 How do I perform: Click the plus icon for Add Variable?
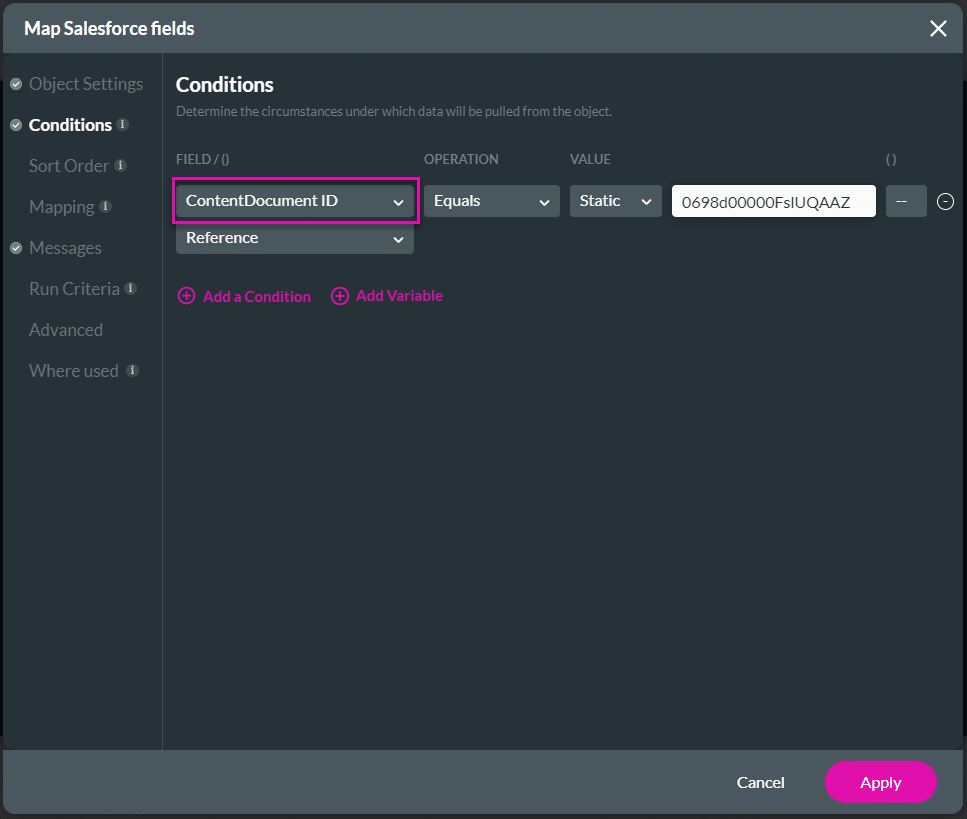point(340,296)
